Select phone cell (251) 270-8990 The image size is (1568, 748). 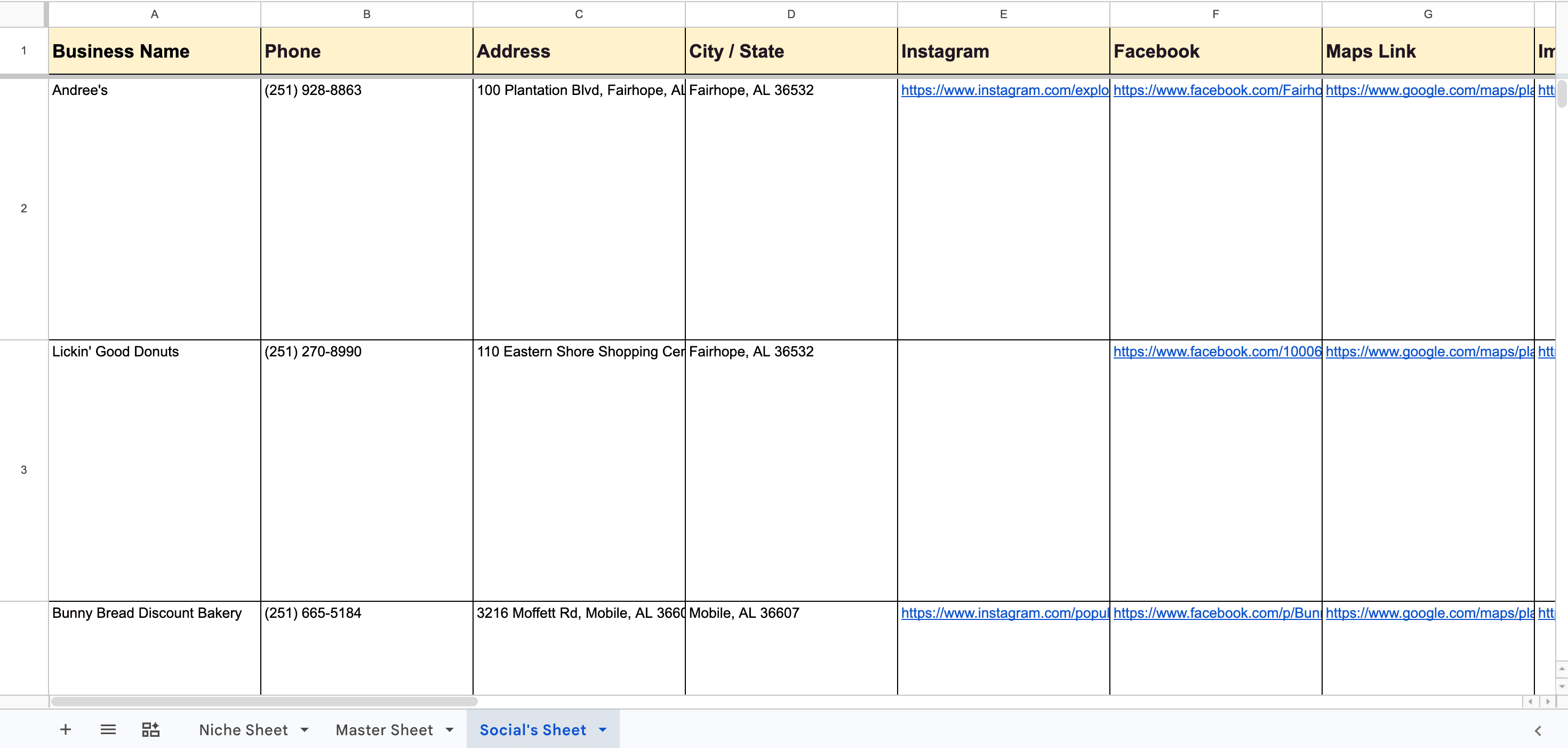tap(367, 470)
